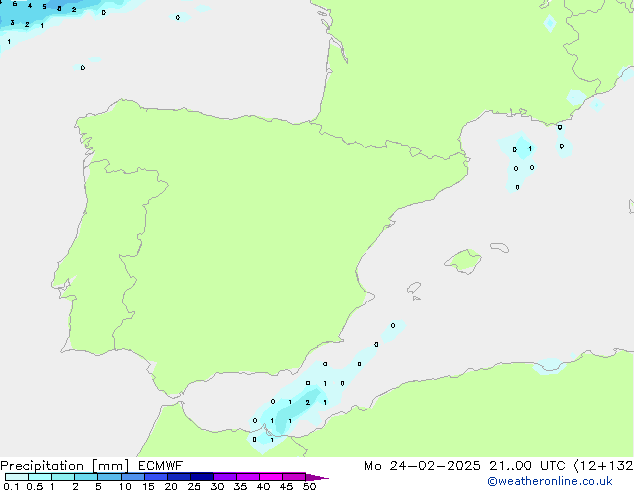Click the 15–20 mm legend color swatch
Viewport: 634px width, 490px height.
155,477
